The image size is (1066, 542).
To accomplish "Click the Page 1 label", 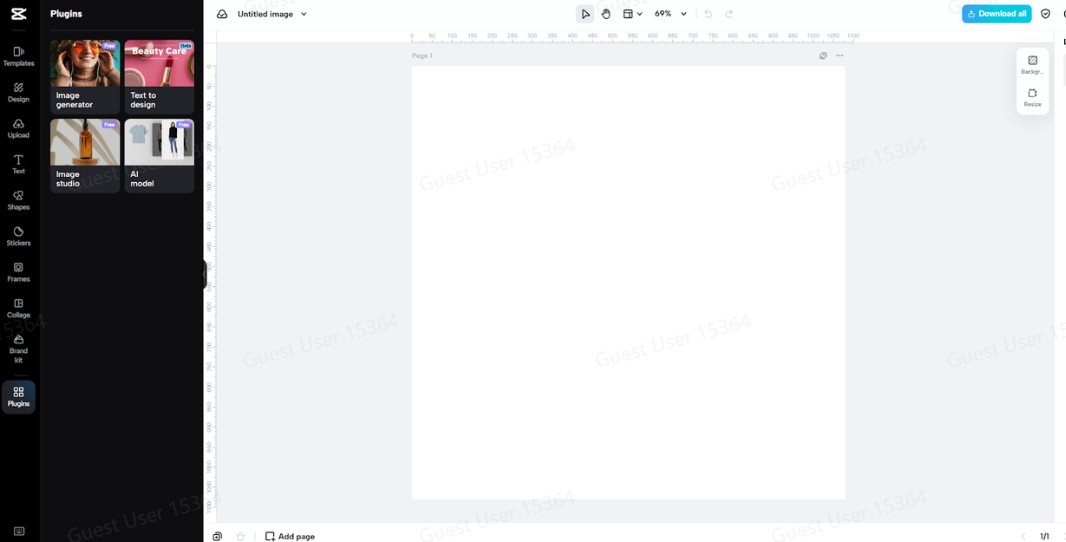I will (422, 56).
